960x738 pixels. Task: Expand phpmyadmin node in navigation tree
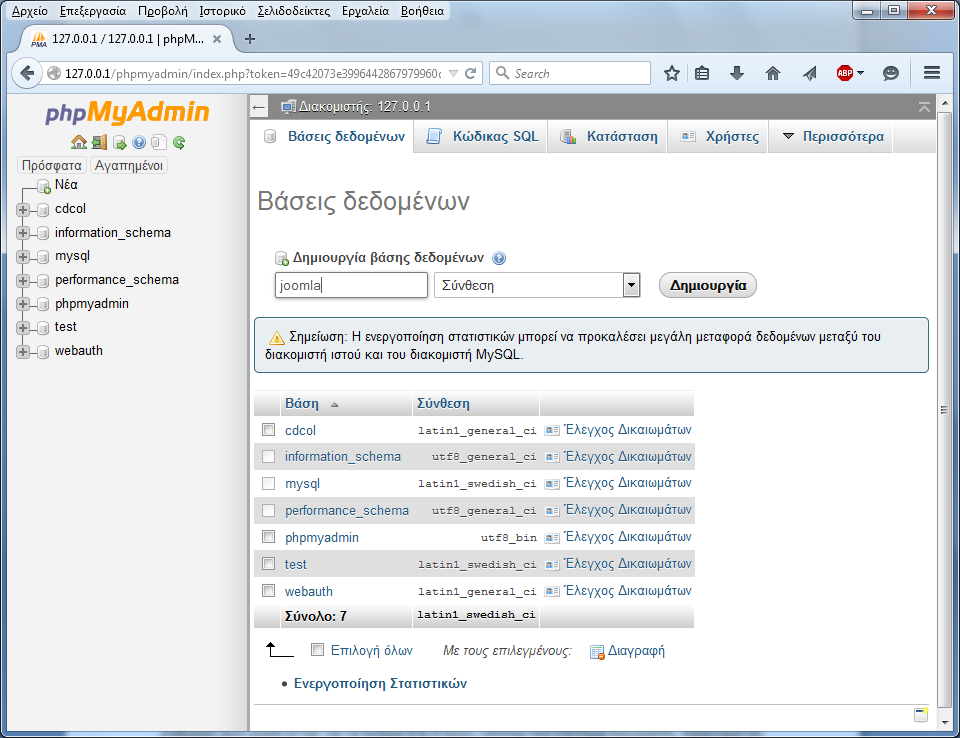tap(23, 304)
